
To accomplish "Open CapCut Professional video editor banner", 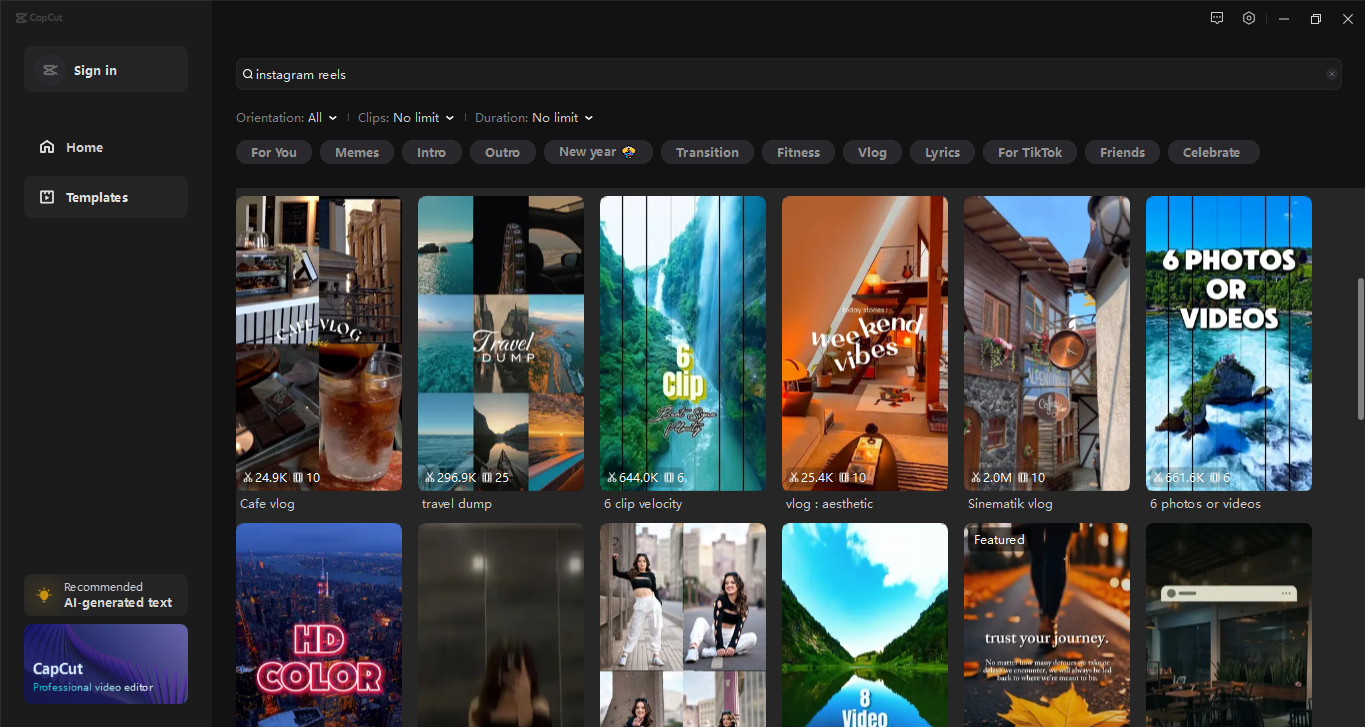I will pos(105,663).
